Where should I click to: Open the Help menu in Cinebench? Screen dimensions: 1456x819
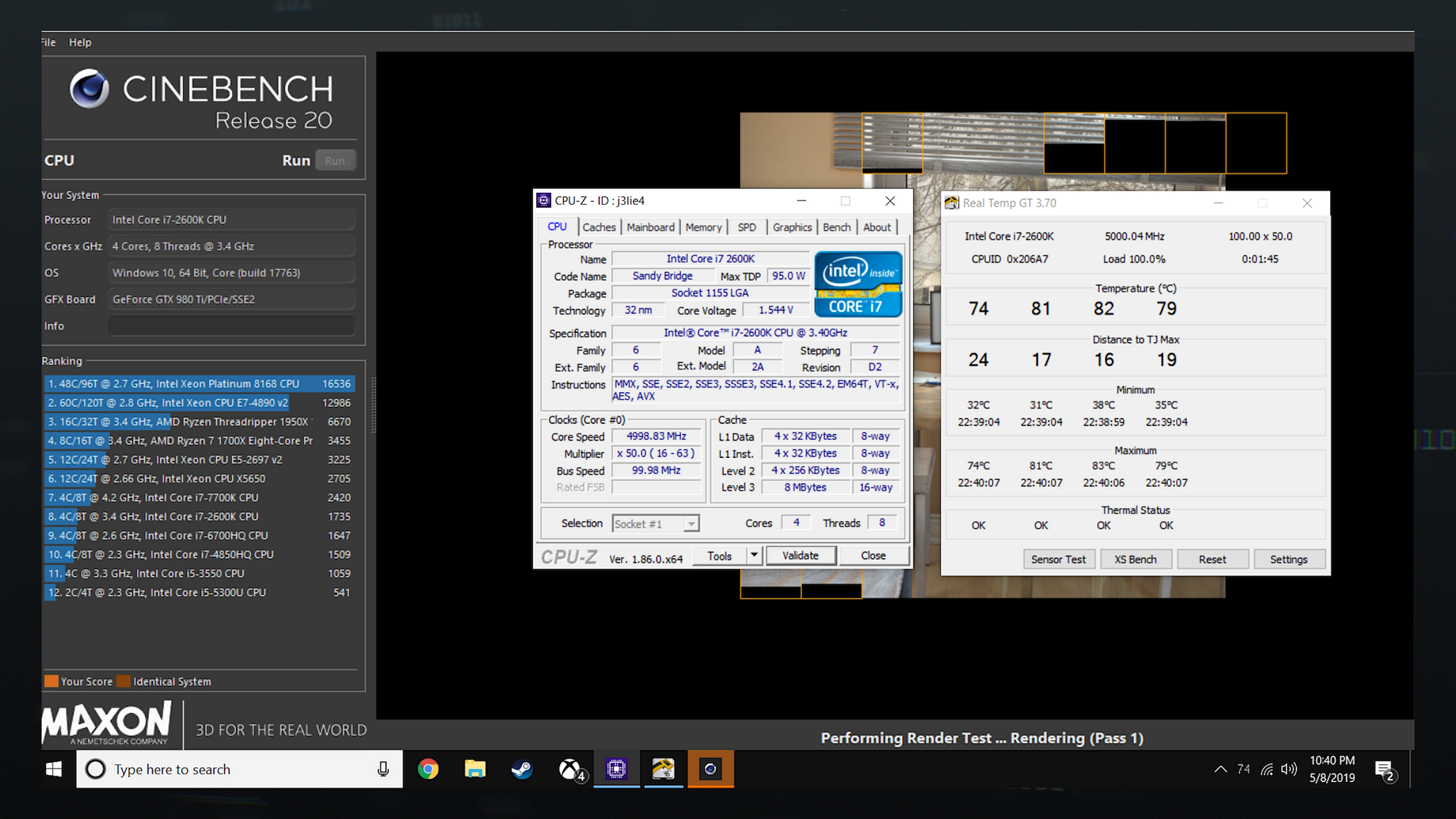tap(80, 43)
